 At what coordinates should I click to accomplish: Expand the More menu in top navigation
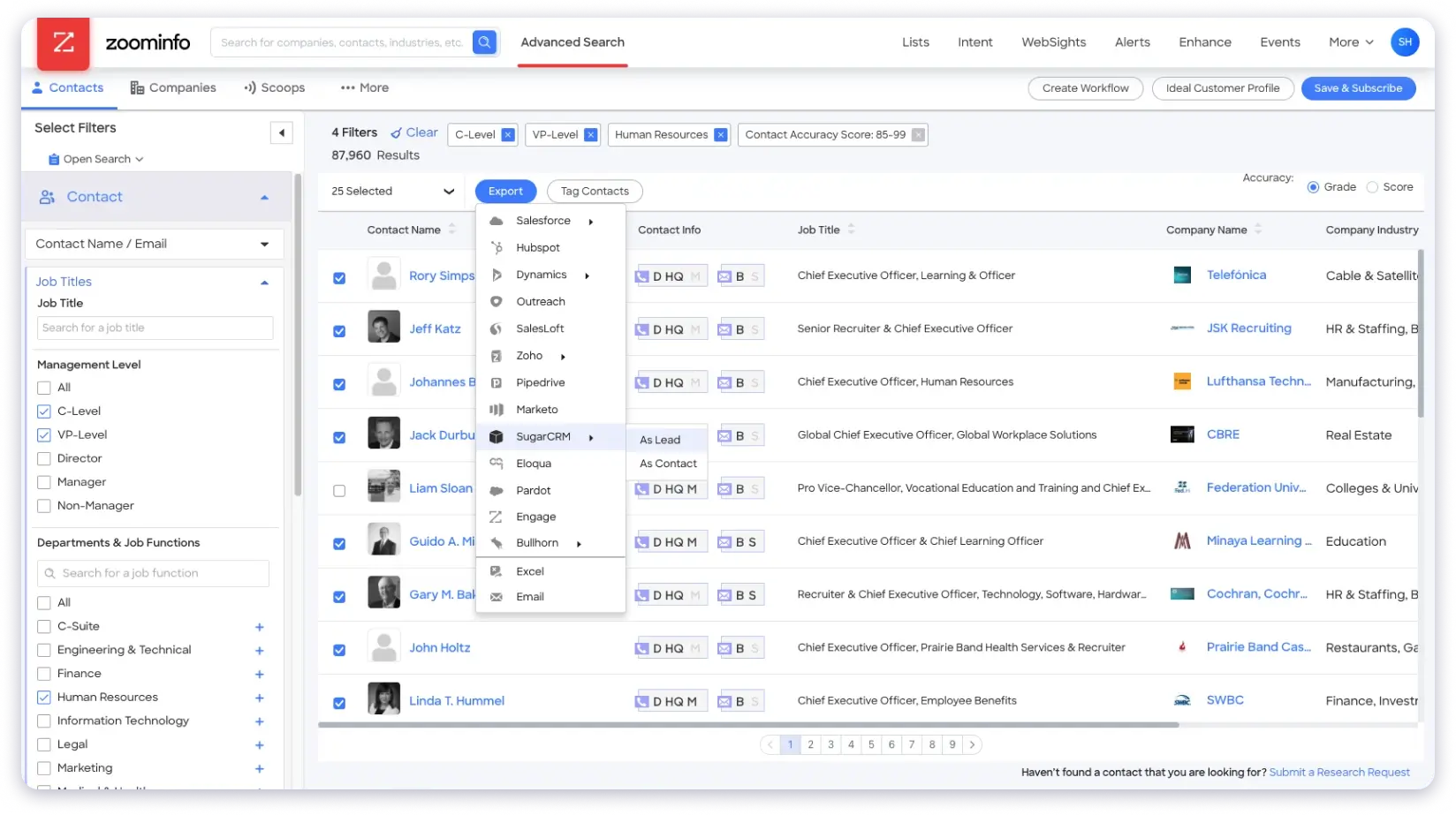click(1351, 42)
